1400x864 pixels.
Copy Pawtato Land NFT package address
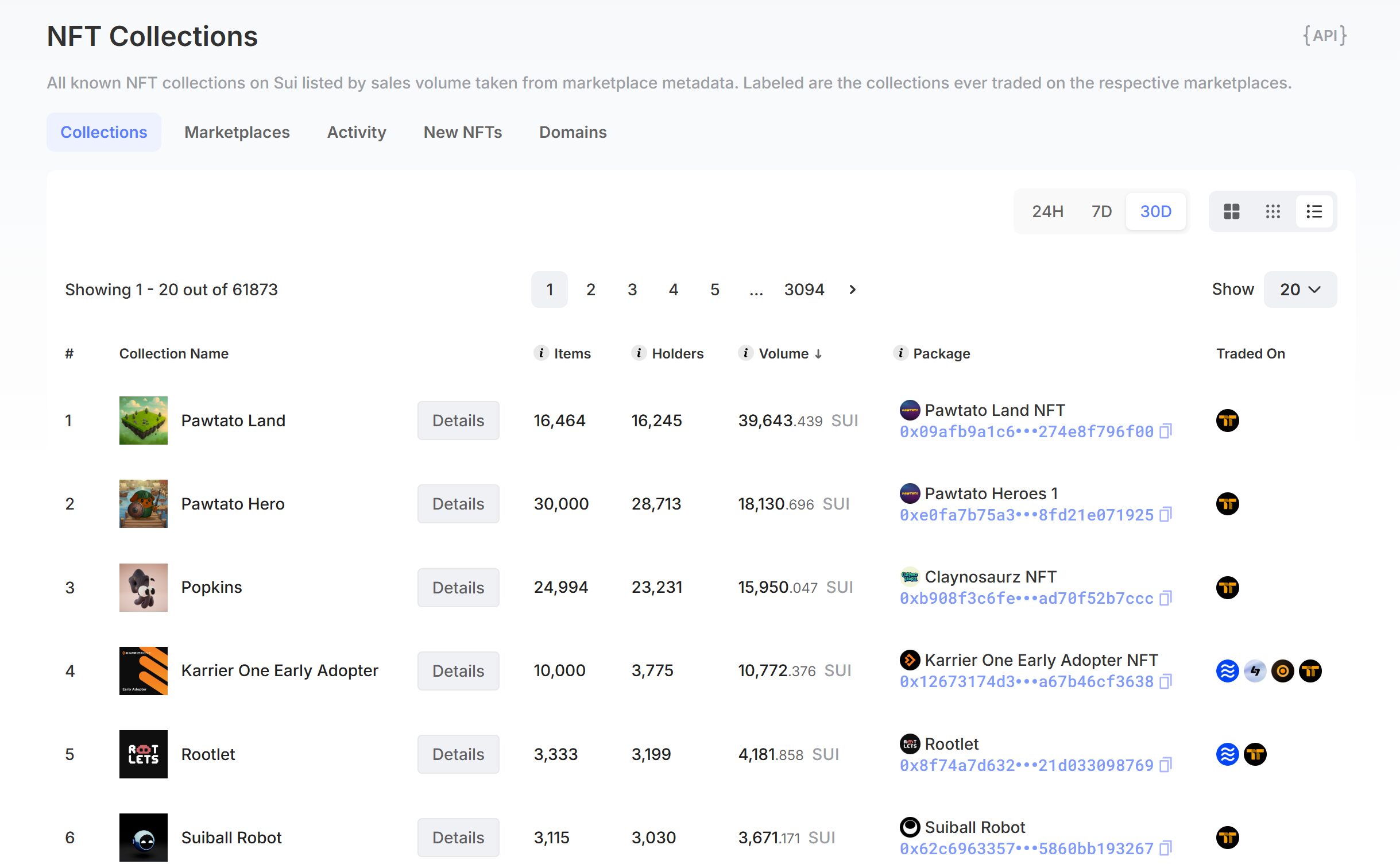(1165, 431)
